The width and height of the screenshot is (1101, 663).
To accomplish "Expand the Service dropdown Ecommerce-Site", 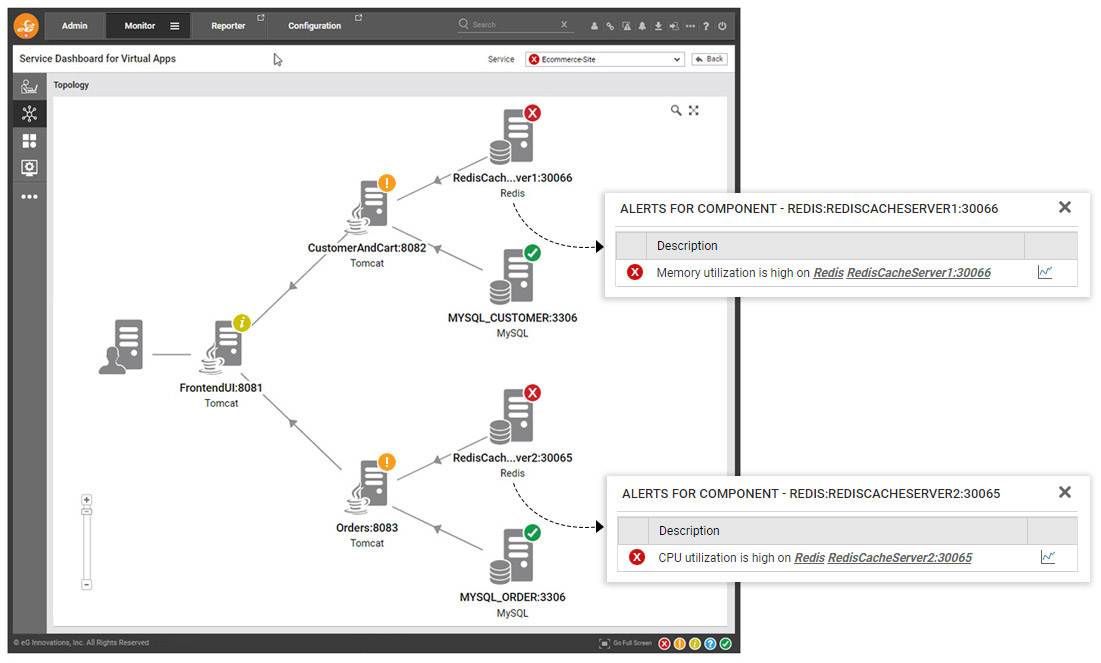I will (x=605, y=59).
